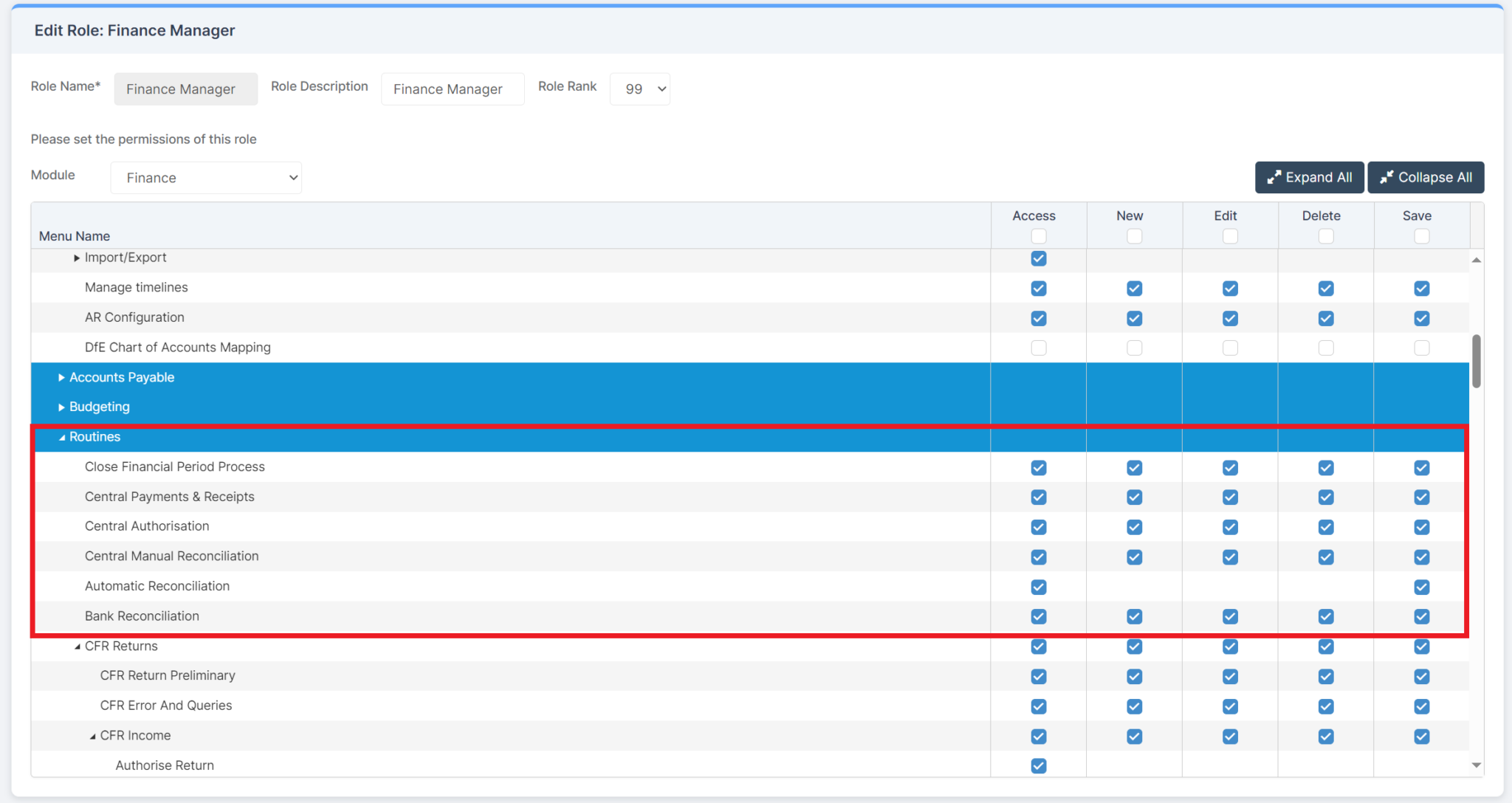
Task: Expand the Budgeting section
Action: tap(61, 407)
